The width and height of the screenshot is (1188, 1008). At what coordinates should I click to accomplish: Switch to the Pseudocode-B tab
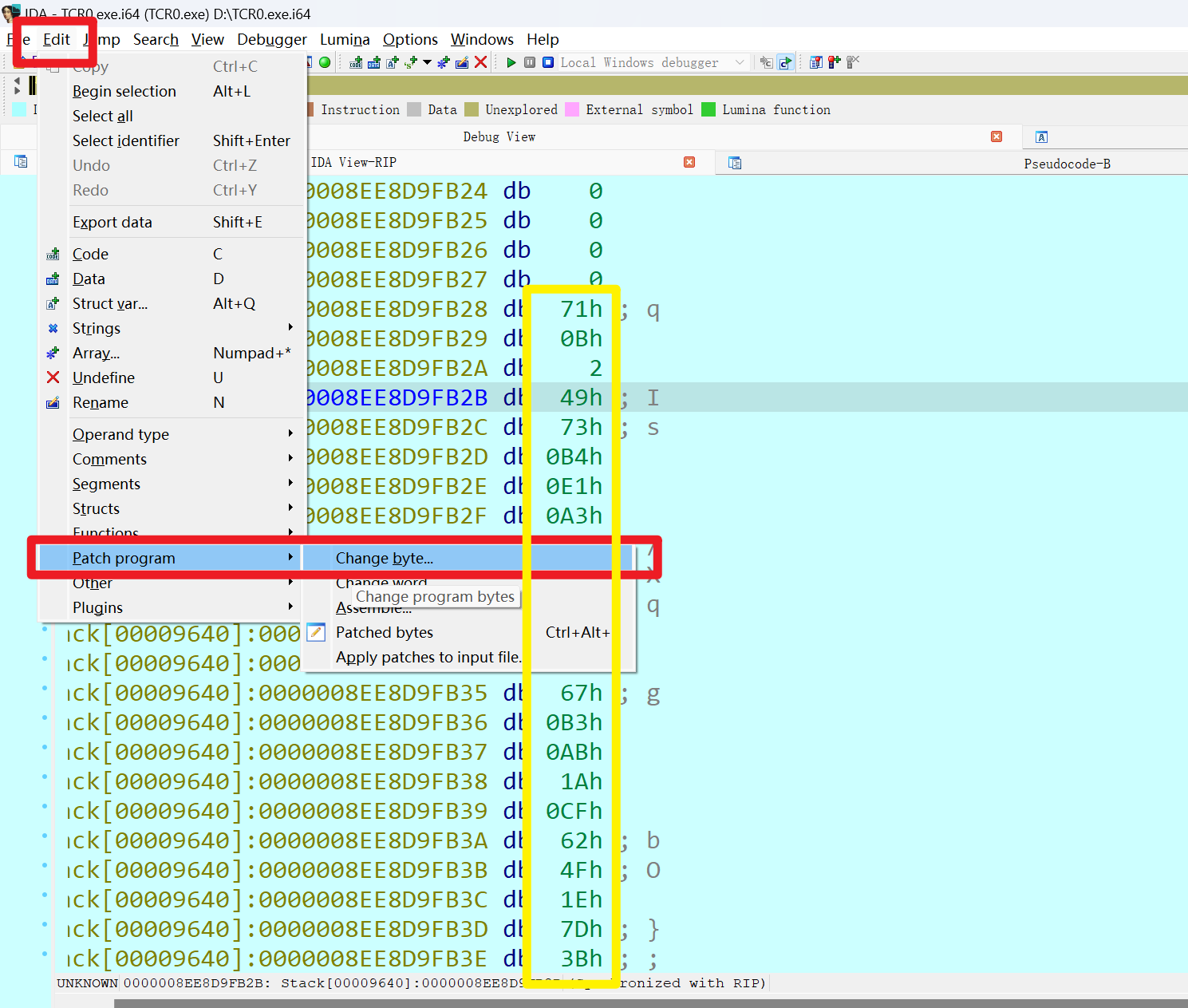click(1067, 164)
